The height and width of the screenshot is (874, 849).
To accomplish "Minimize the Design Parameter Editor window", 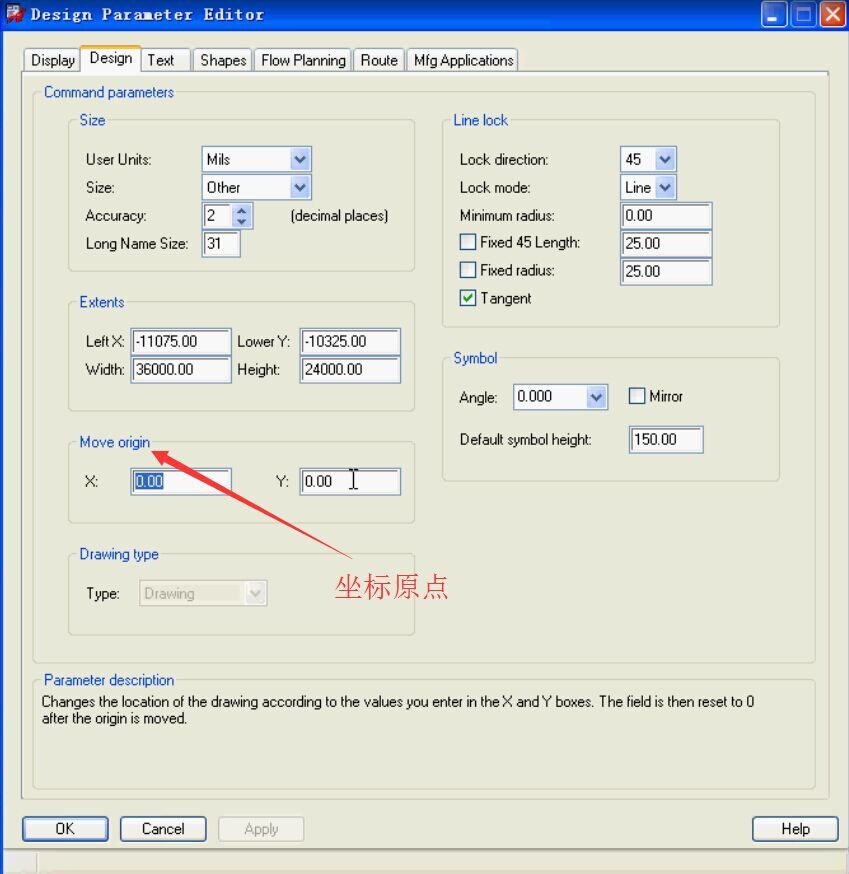I will pyautogui.click(x=773, y=14).
